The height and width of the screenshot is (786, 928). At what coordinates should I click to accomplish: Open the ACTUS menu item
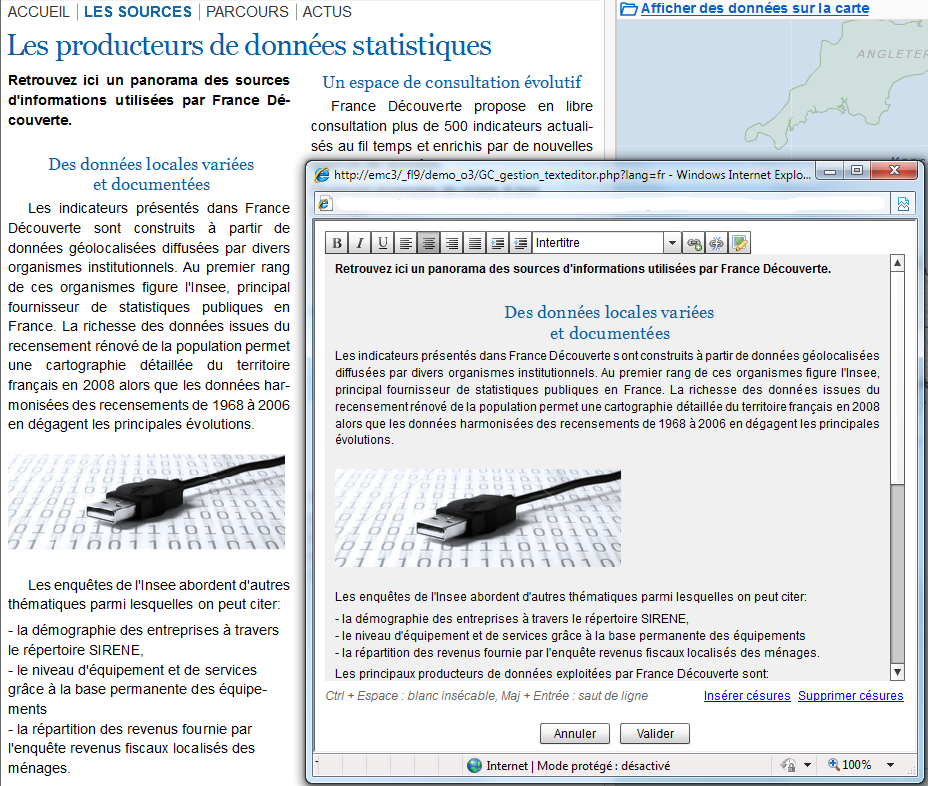pyautogui.click(x=327, y=12)
